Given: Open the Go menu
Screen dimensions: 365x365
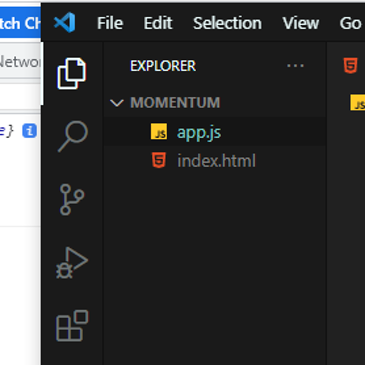Looking at the screenshot, I should point(350,23).
